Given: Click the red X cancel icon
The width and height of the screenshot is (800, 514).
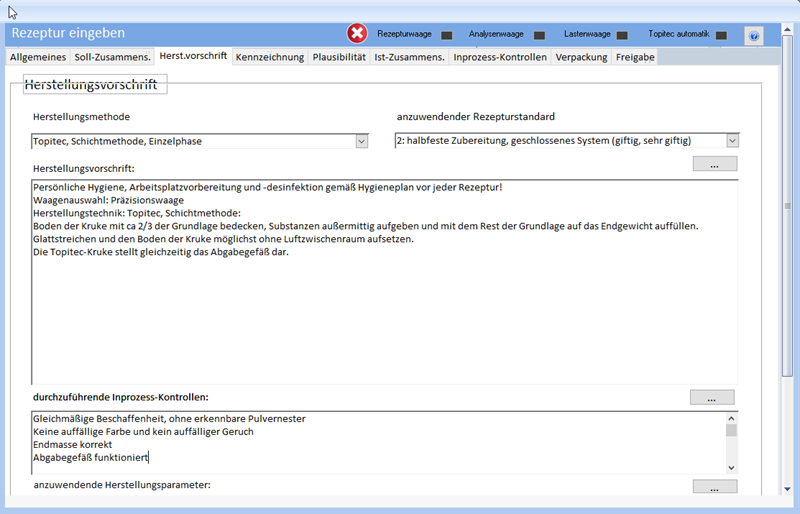Looking at the screenshot, I should click(357, 34).
